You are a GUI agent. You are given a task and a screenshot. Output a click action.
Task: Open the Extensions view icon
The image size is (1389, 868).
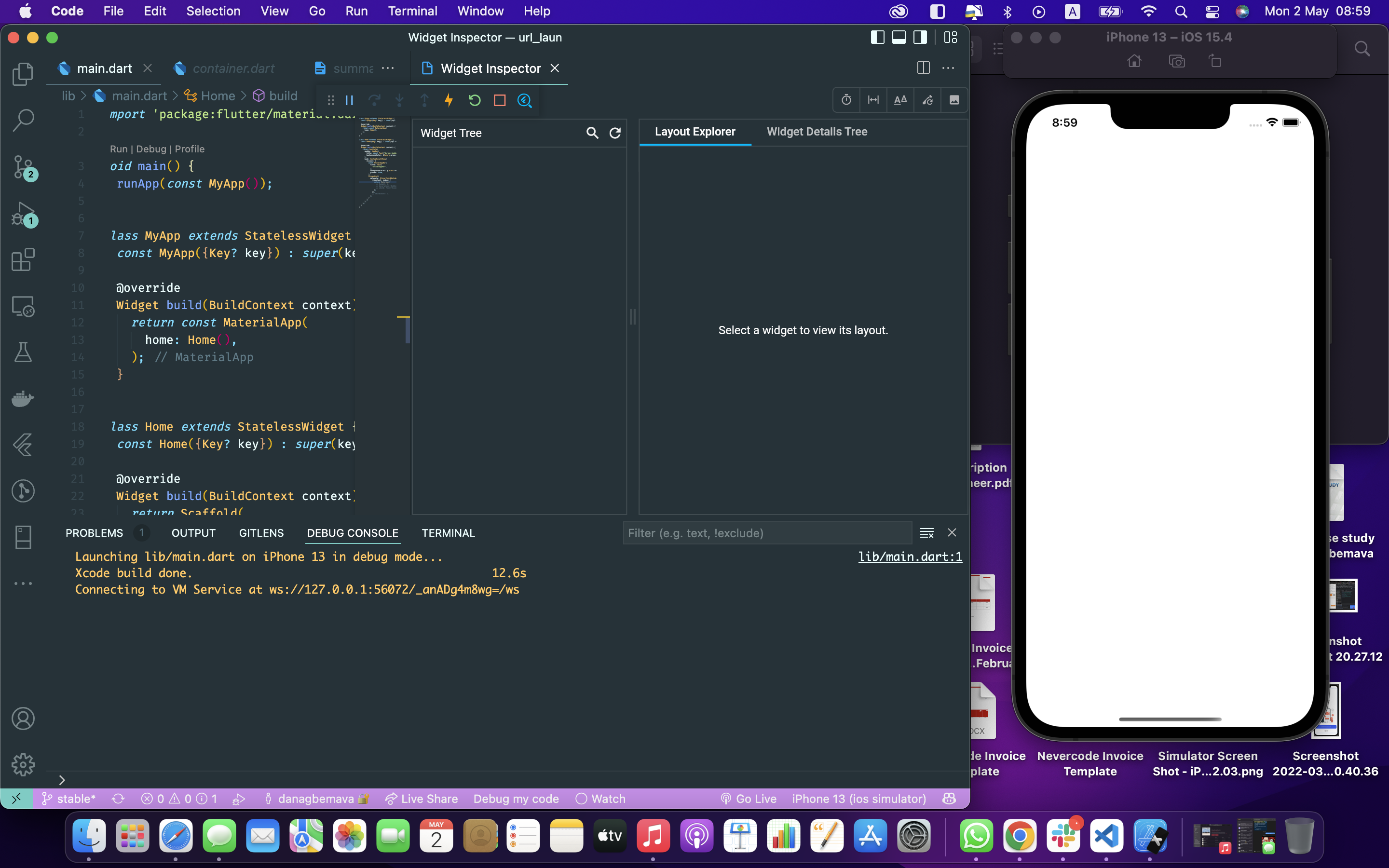(23, 260)
